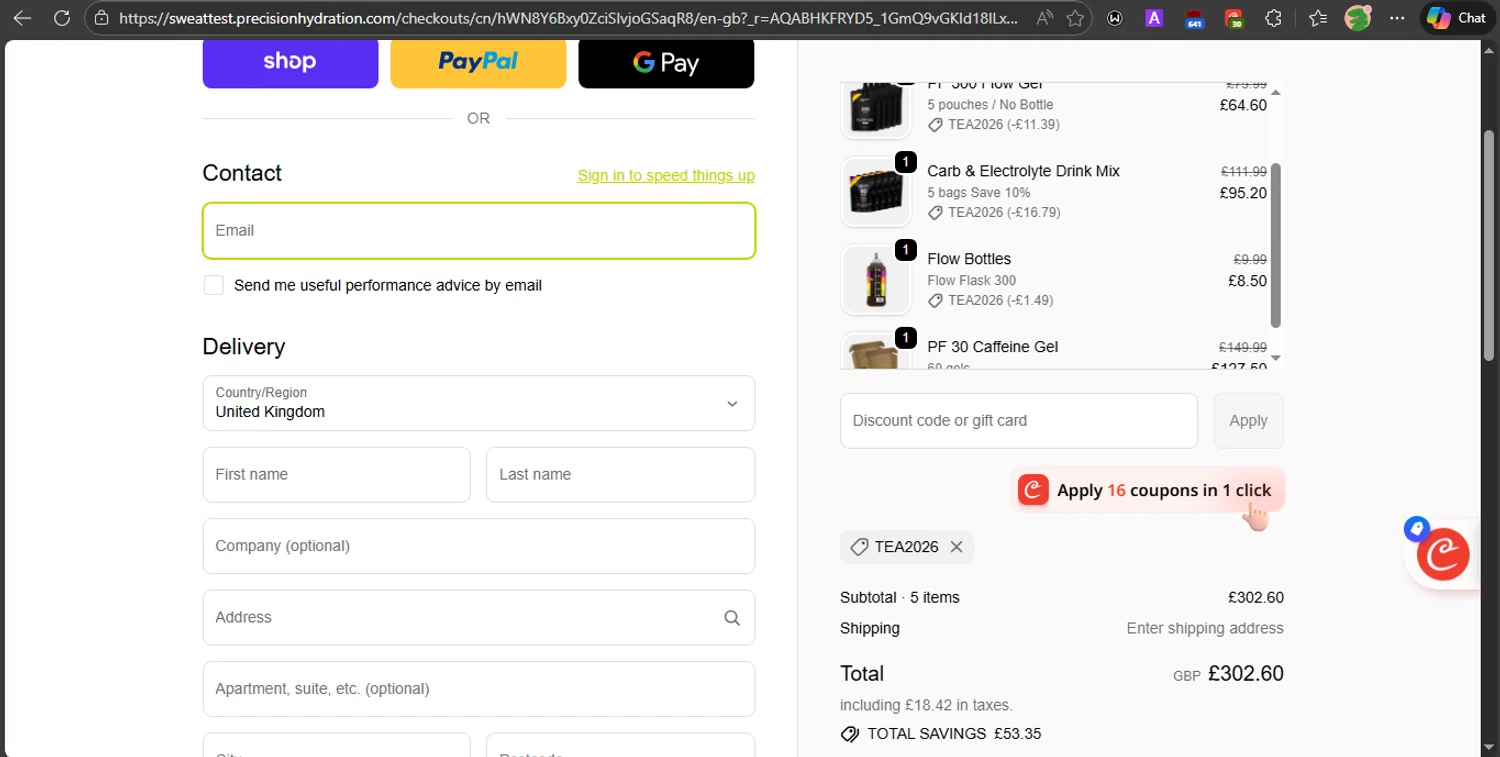
Task: Click the Total £302.60 amount
Action: tap(1245, 674)
